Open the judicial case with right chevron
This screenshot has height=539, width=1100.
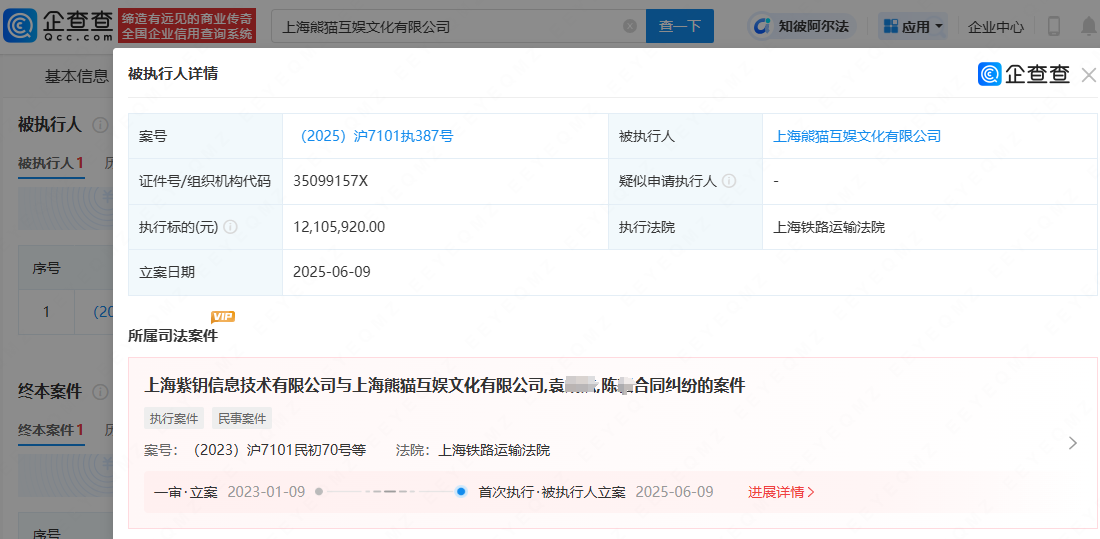click(1073, 443)
